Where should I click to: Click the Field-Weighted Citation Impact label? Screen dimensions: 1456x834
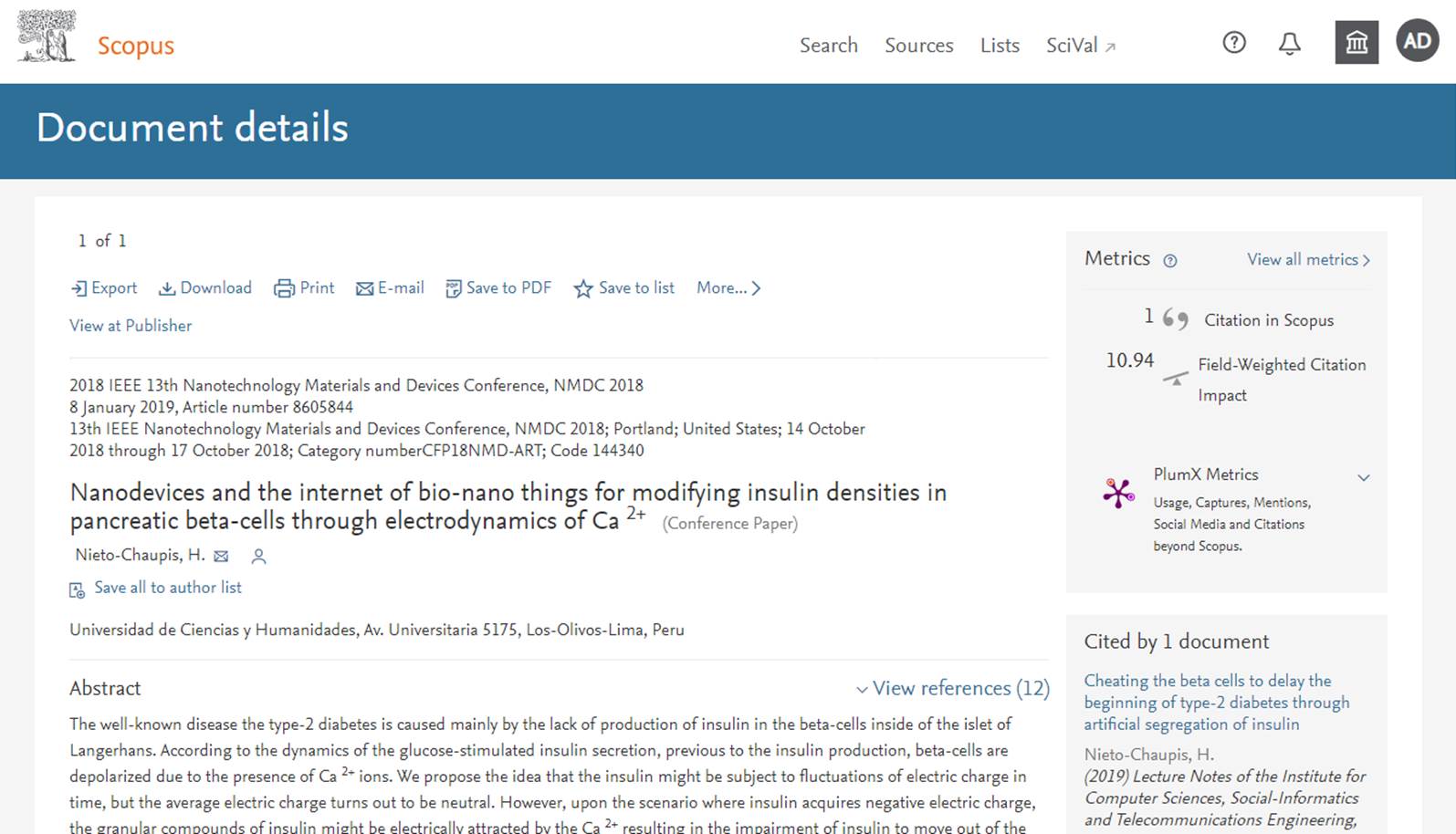click(x=1282, y=380)
